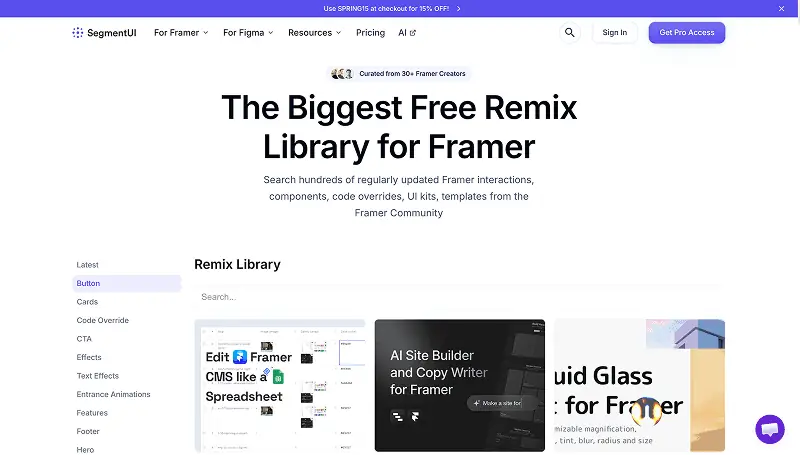Image resolution: width=800 pixels, height=455 pixels.
Task: Expand the For Figma menu
Action: pyautogui.click(x=248, y=33)
